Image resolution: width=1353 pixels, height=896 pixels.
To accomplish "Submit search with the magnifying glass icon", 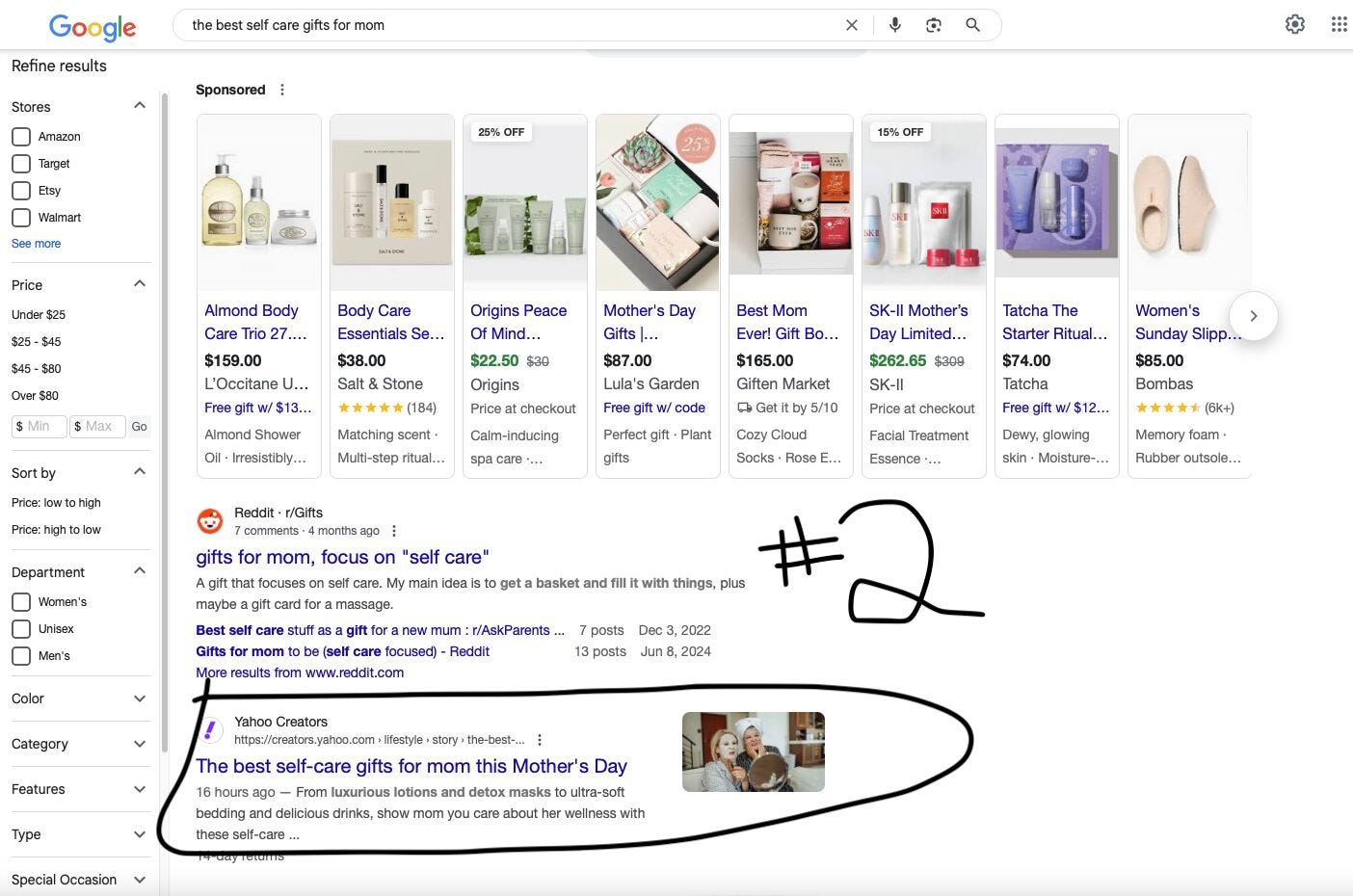I will (973, 25).
